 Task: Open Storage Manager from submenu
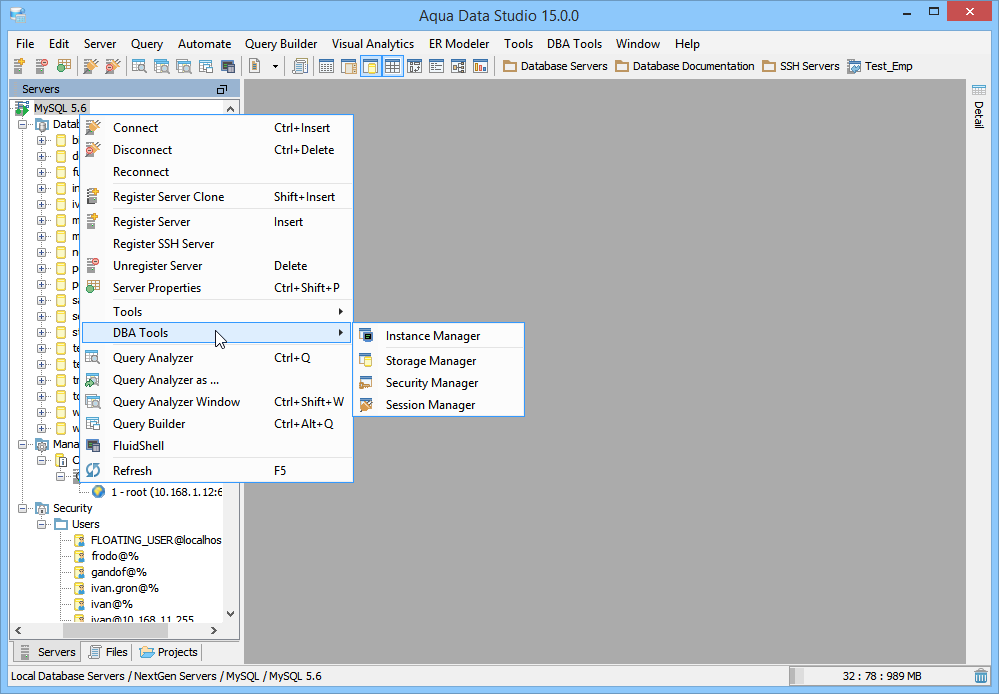pos(438,361)
